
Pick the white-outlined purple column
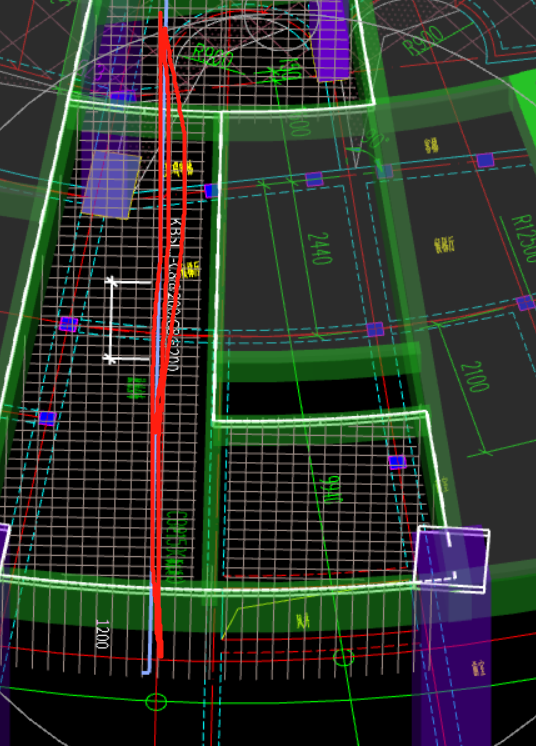[x=451, y=560]
